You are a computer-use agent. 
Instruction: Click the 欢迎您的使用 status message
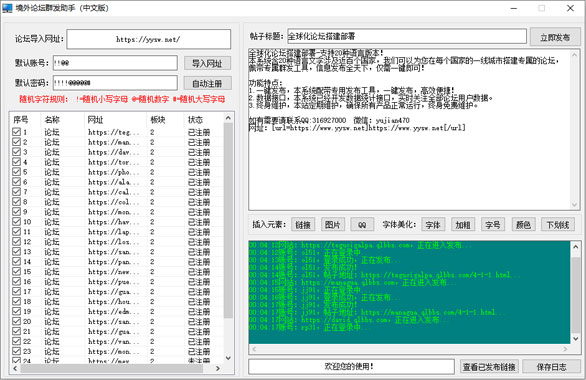tap(349, 366)
